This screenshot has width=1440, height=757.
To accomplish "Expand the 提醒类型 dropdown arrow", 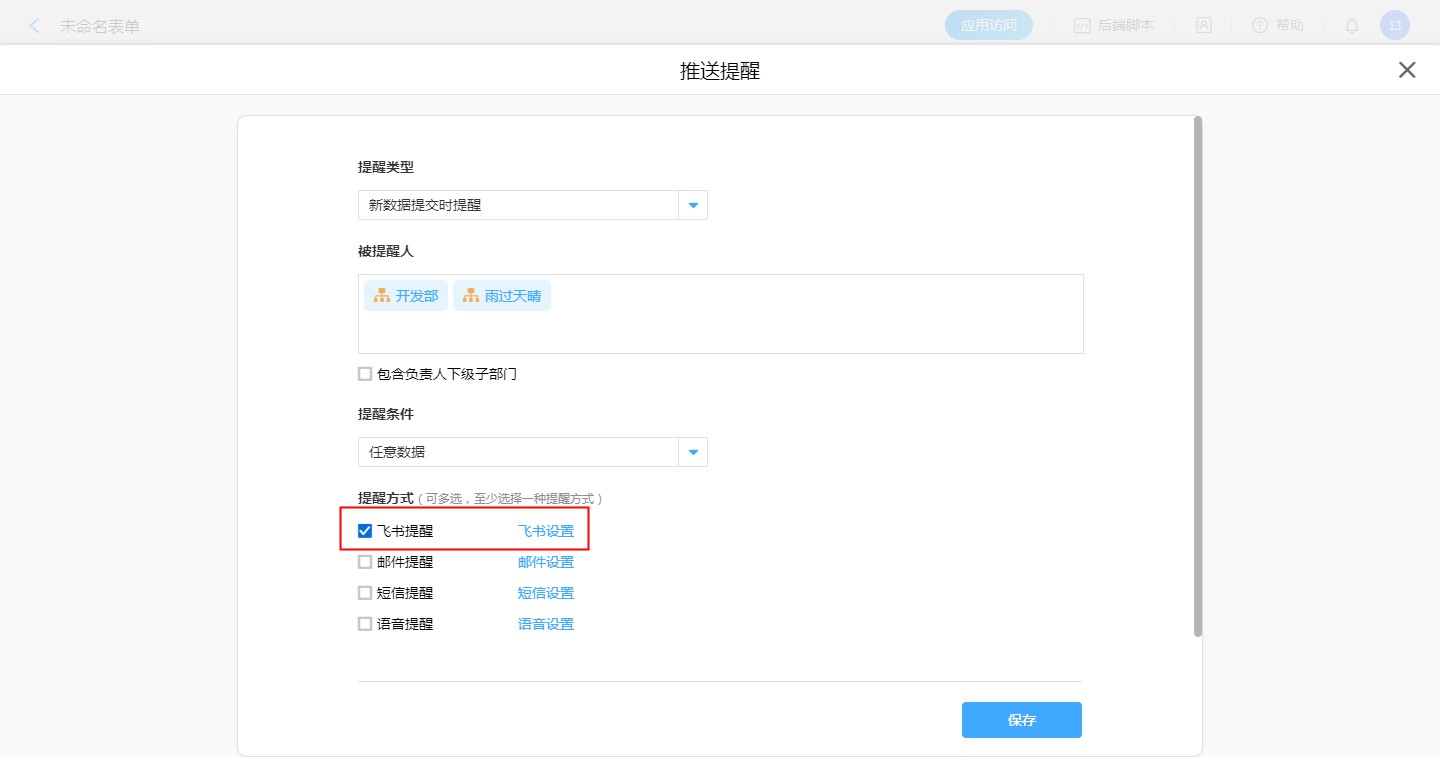I will (693, 205).
